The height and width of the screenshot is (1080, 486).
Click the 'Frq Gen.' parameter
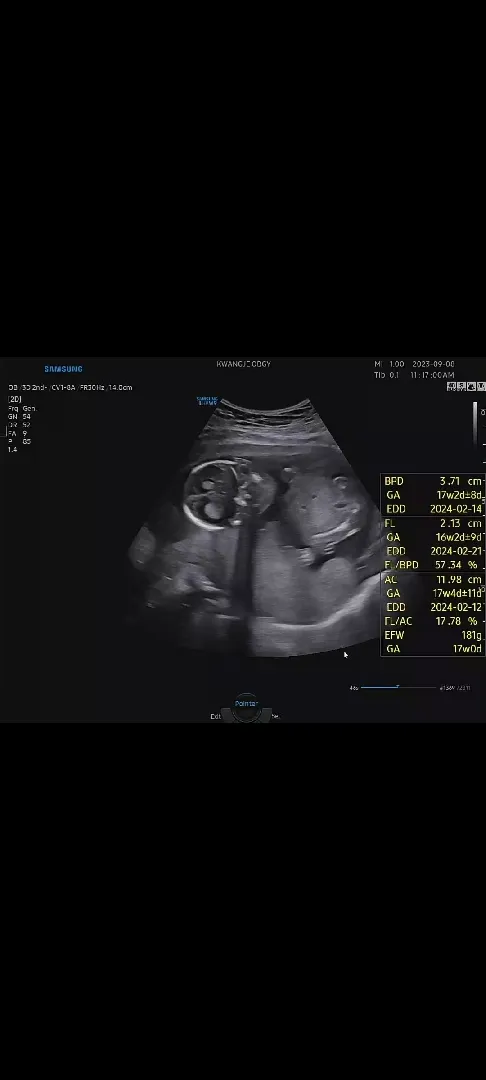22,408
